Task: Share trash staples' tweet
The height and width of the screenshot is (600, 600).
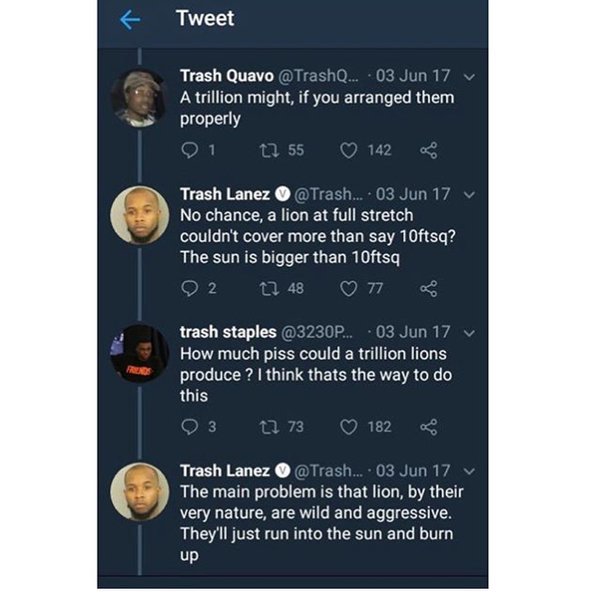Action: [430, 427]
